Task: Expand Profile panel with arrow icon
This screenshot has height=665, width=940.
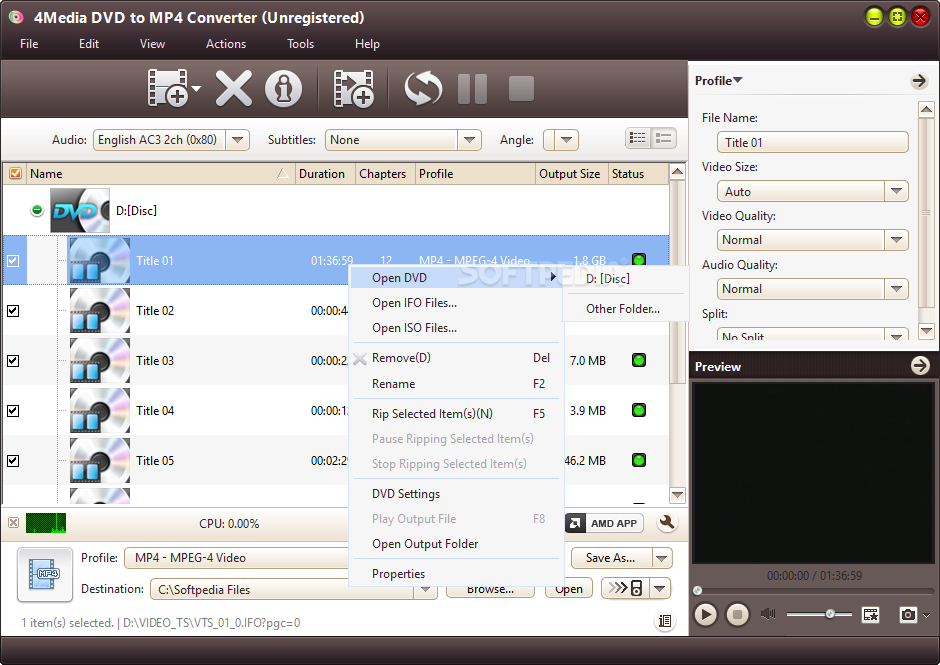Action: [x=919, y=80]
